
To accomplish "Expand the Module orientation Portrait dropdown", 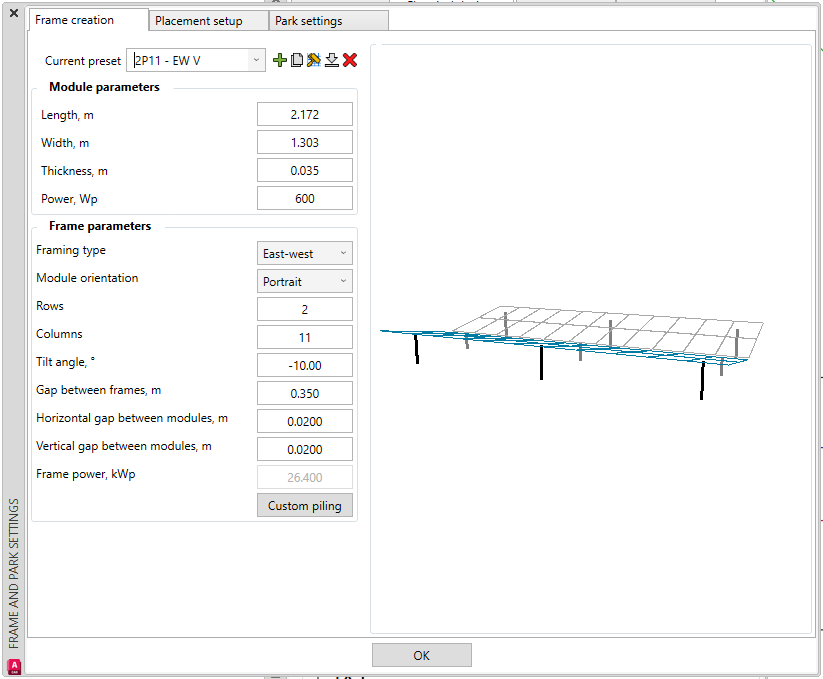I will (x=305, y=281).
